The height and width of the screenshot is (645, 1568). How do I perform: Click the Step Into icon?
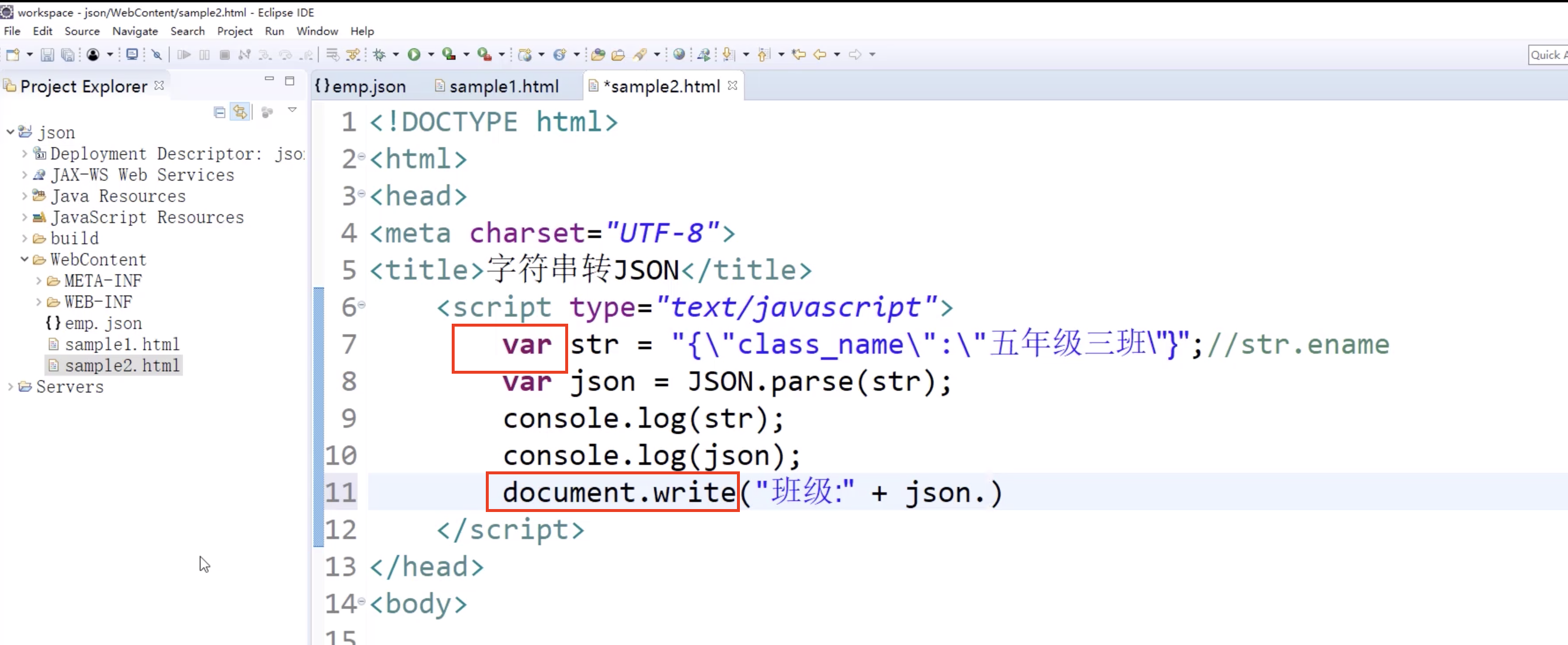[265, 55]
